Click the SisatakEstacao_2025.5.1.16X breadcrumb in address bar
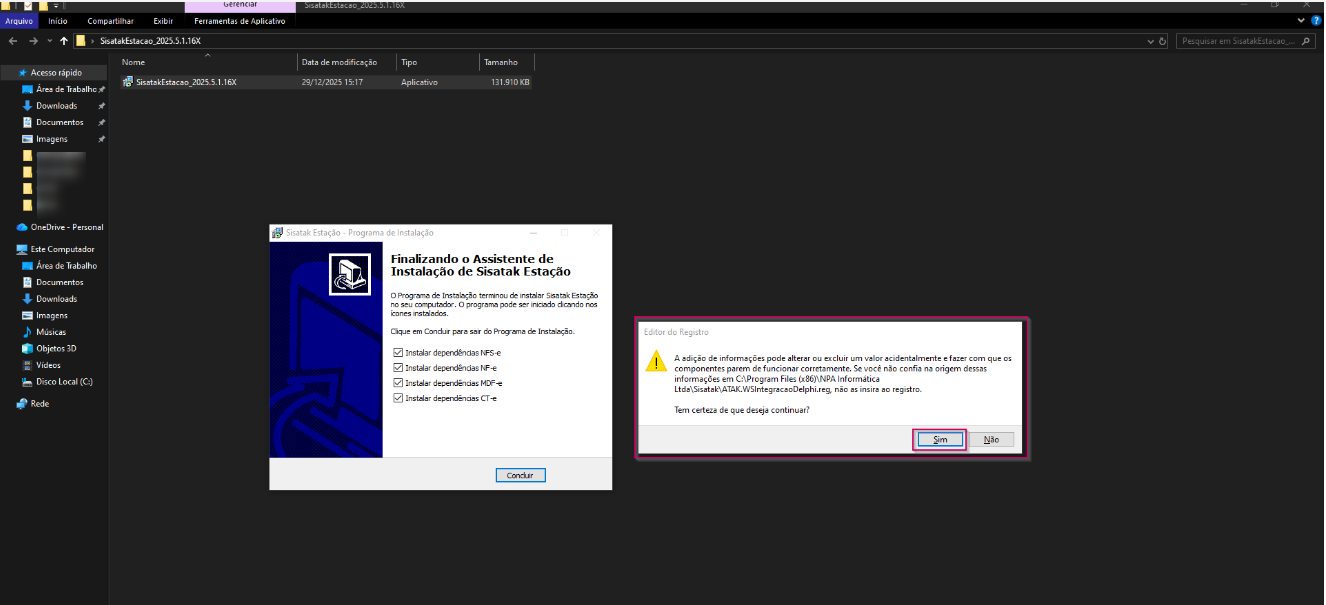 pos(151,41)
